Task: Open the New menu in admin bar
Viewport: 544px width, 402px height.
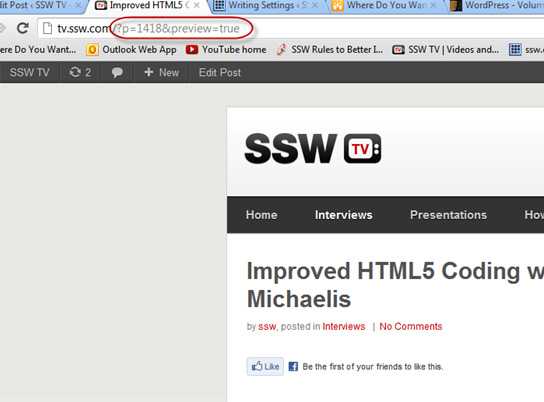Action: 162,72
